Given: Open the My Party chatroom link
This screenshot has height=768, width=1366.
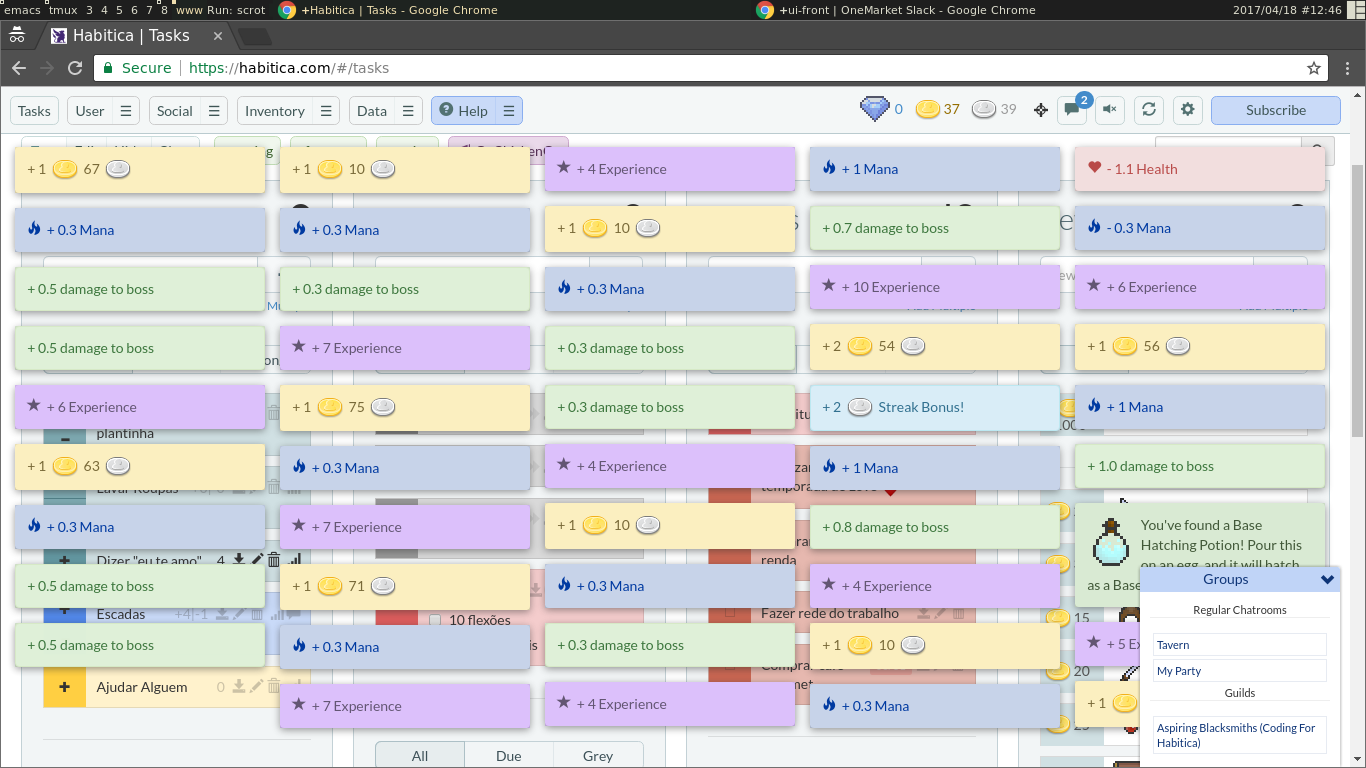Looking at the screenshot, I should point(1239,671).
